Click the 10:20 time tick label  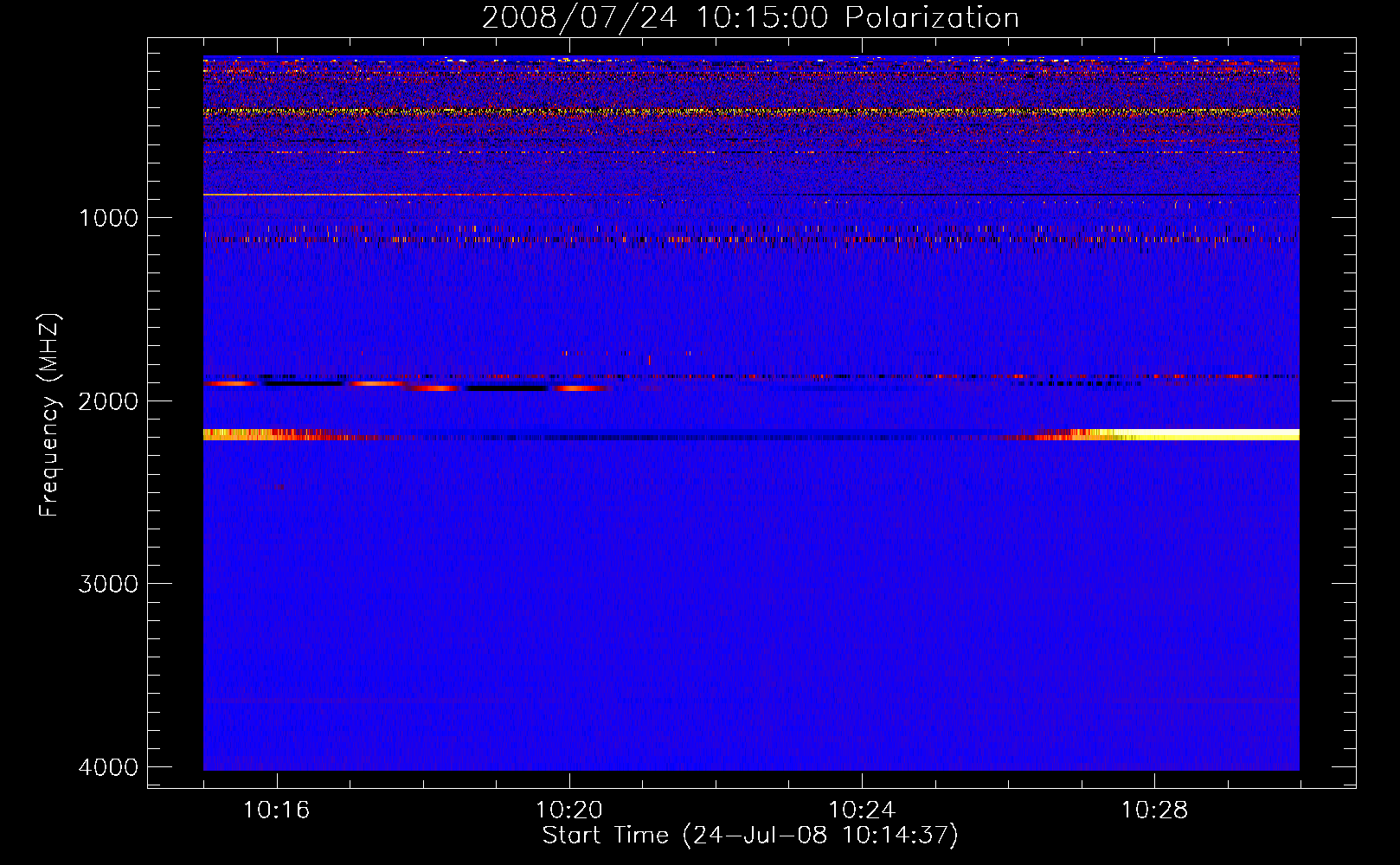(x=569, y=811)
